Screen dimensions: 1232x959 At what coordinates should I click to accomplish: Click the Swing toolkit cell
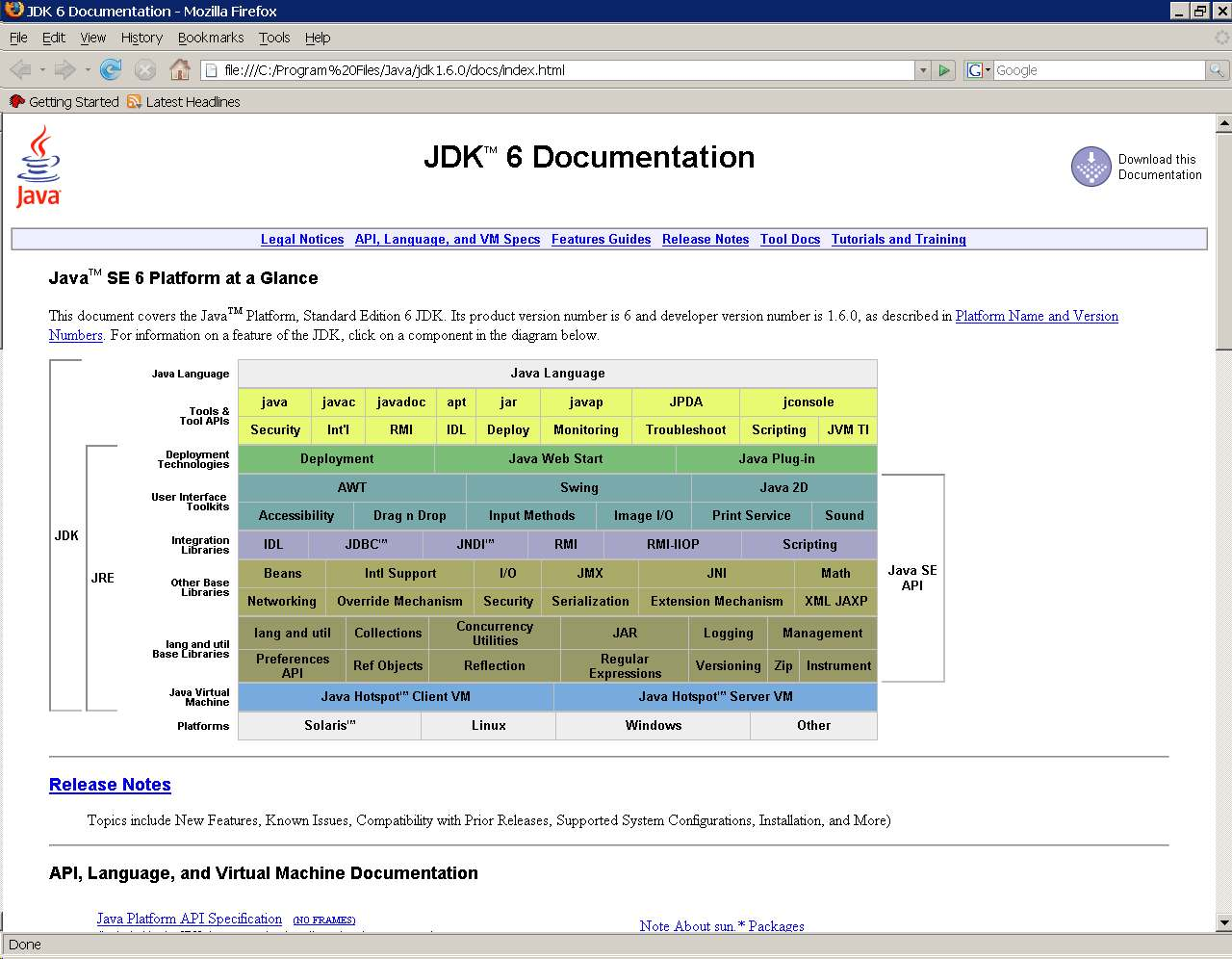coord(579,488)
